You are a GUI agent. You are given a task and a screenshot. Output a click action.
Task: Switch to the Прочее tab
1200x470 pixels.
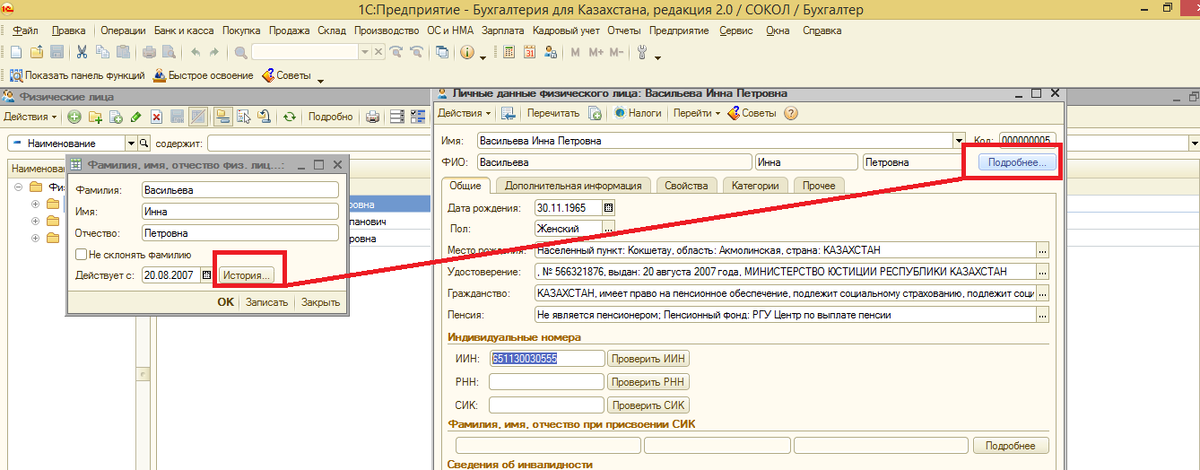pos(819,185)
